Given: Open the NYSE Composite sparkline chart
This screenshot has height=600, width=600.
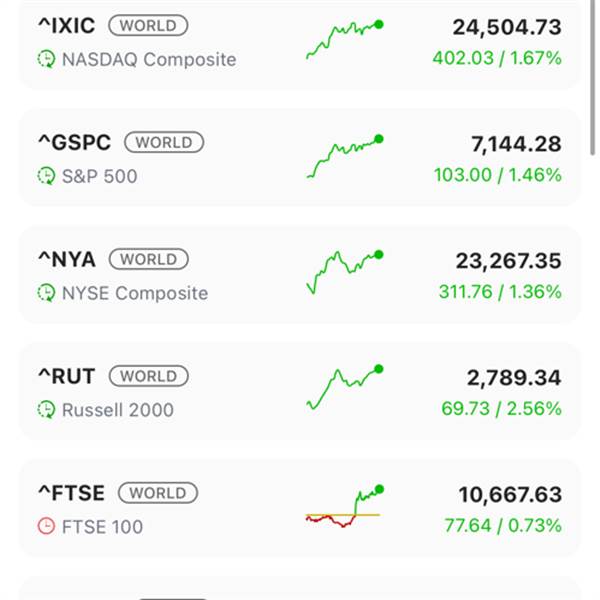Looking at the screenshot, I should coord(344,272).
